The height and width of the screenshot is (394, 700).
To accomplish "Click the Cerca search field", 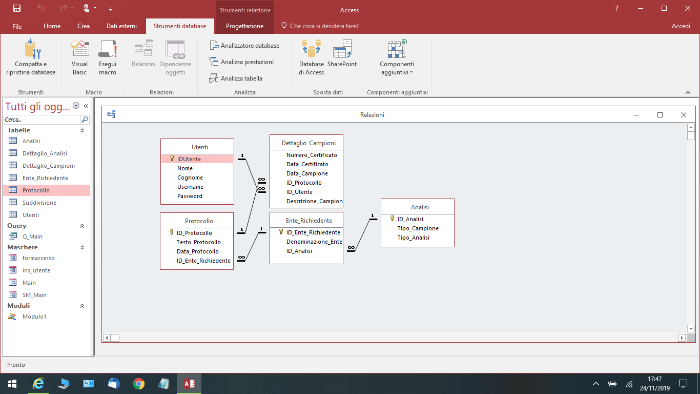I will pos(42,120).
